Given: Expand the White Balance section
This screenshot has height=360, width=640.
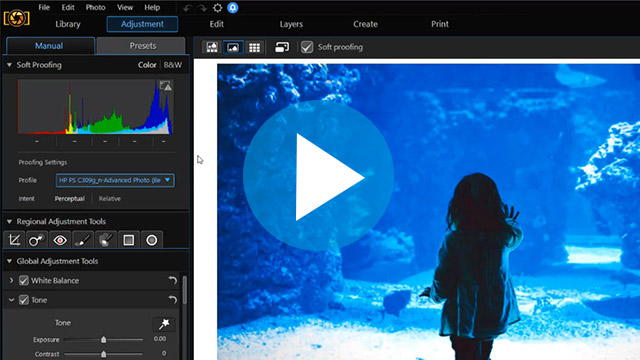Looking at the screenshot, I should pyautogui.click(x=11, y=280).
